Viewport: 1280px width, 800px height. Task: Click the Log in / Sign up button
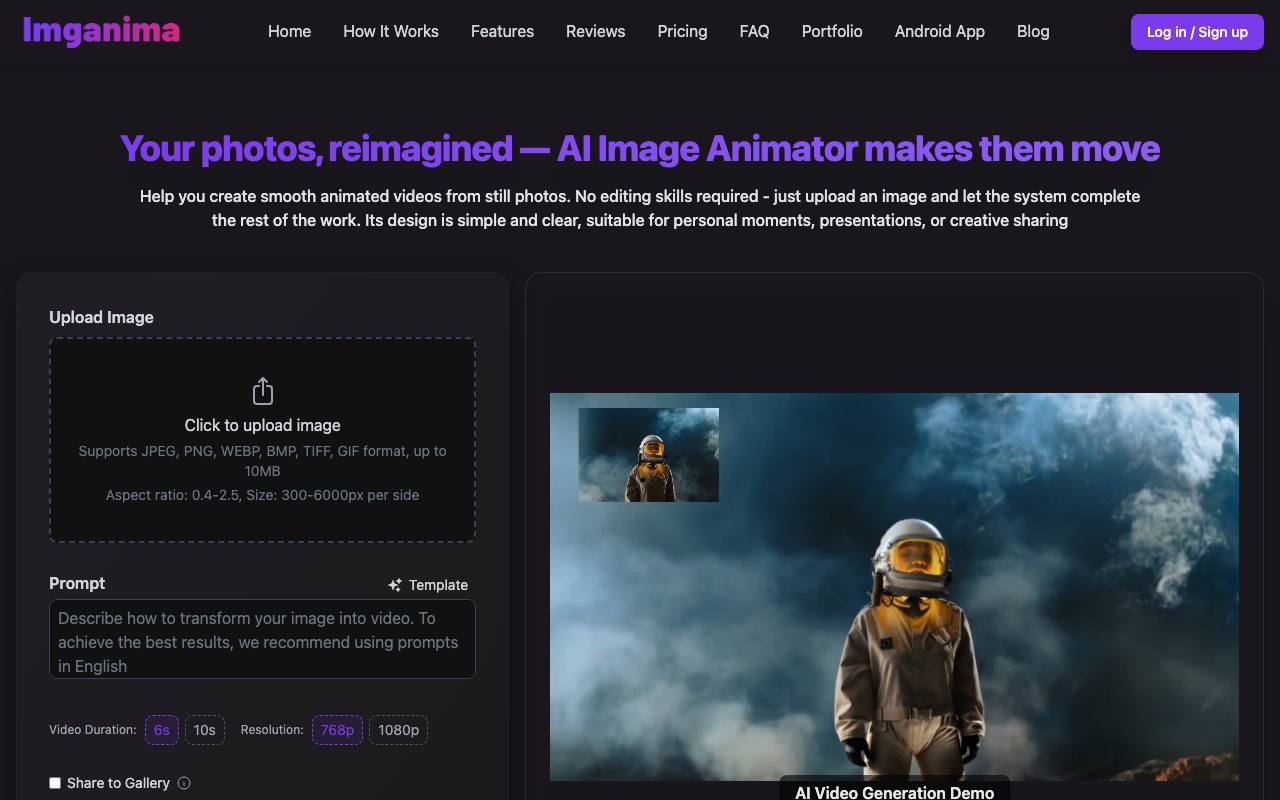coord(1197,32)
